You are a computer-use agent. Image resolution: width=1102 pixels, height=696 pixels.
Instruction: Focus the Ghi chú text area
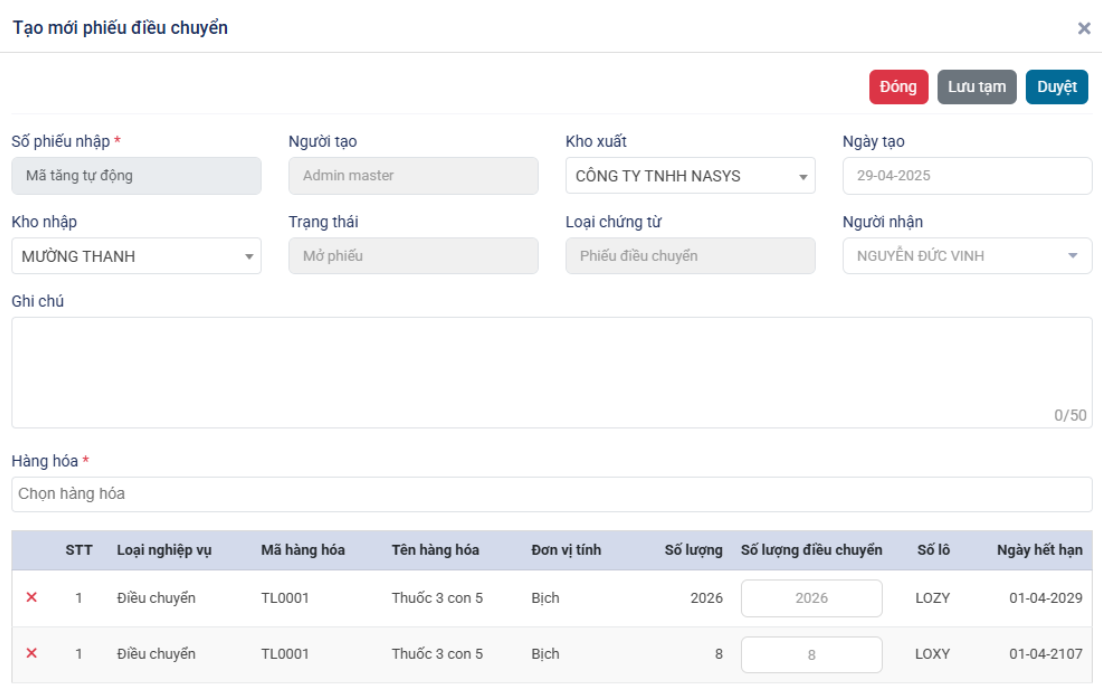(x=551, y=372)
